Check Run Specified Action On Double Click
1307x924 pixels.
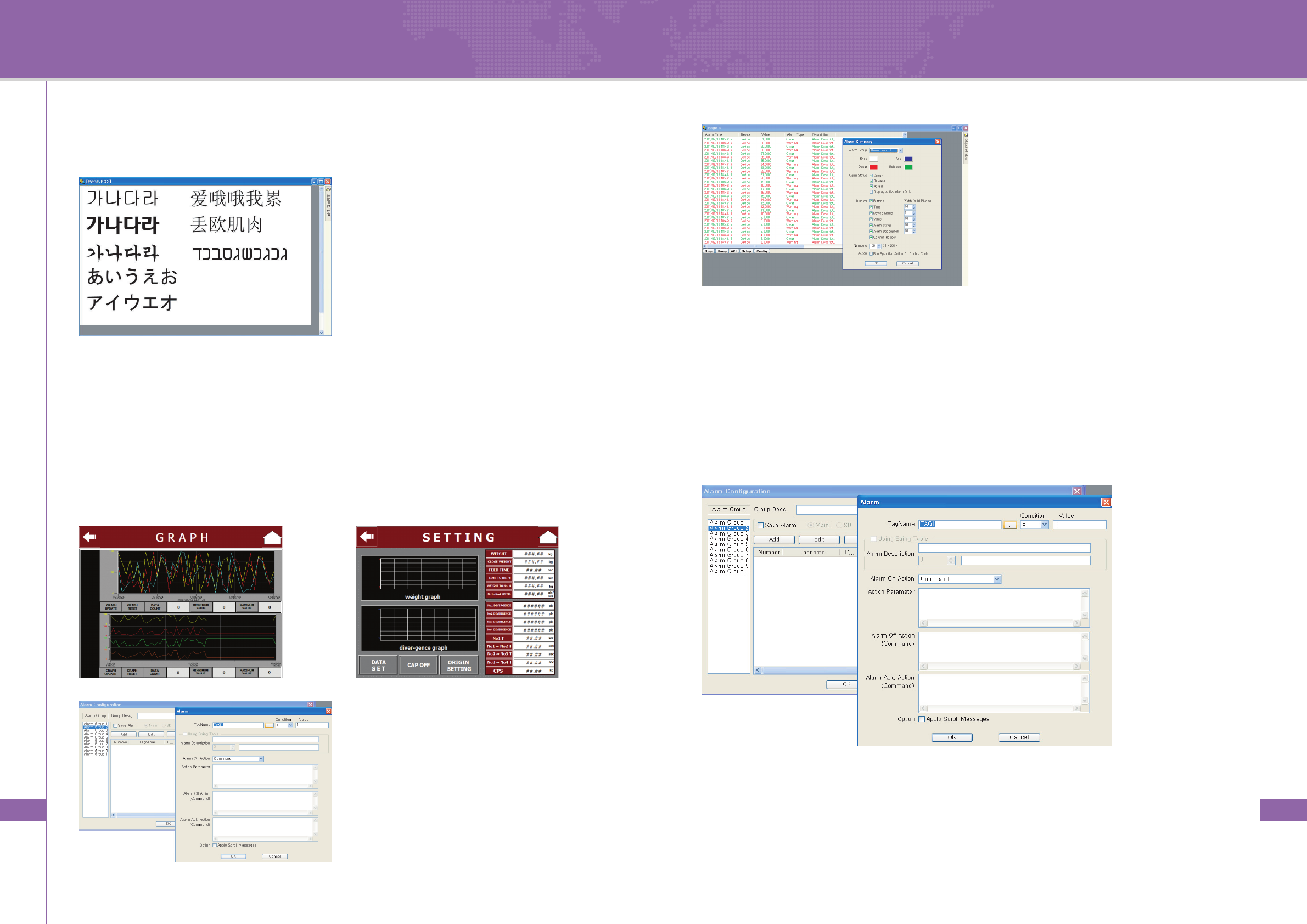871,253
